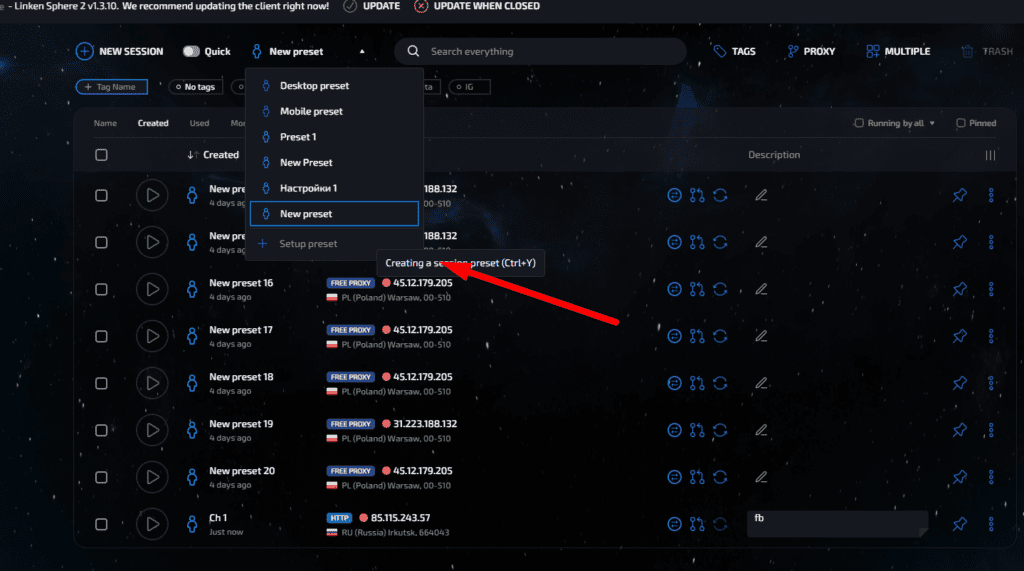Open column settings icon beside Description header
This screenshot has width=1024, height=571.
pos(990,155)
